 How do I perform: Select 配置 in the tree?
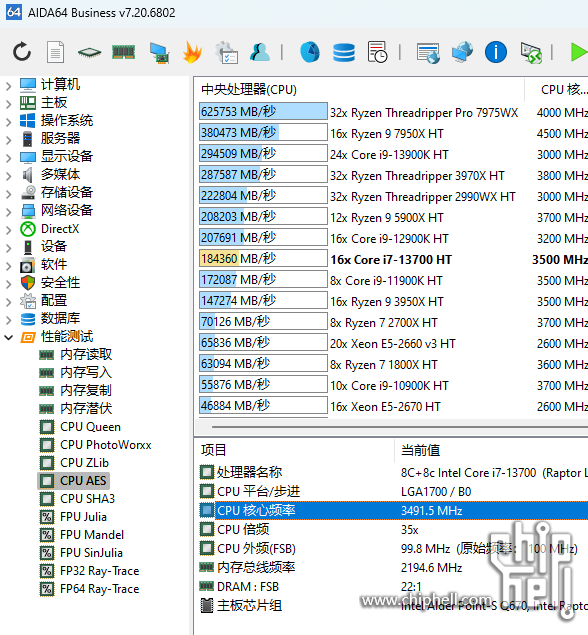pyautogui.click(x=54, y=300)
